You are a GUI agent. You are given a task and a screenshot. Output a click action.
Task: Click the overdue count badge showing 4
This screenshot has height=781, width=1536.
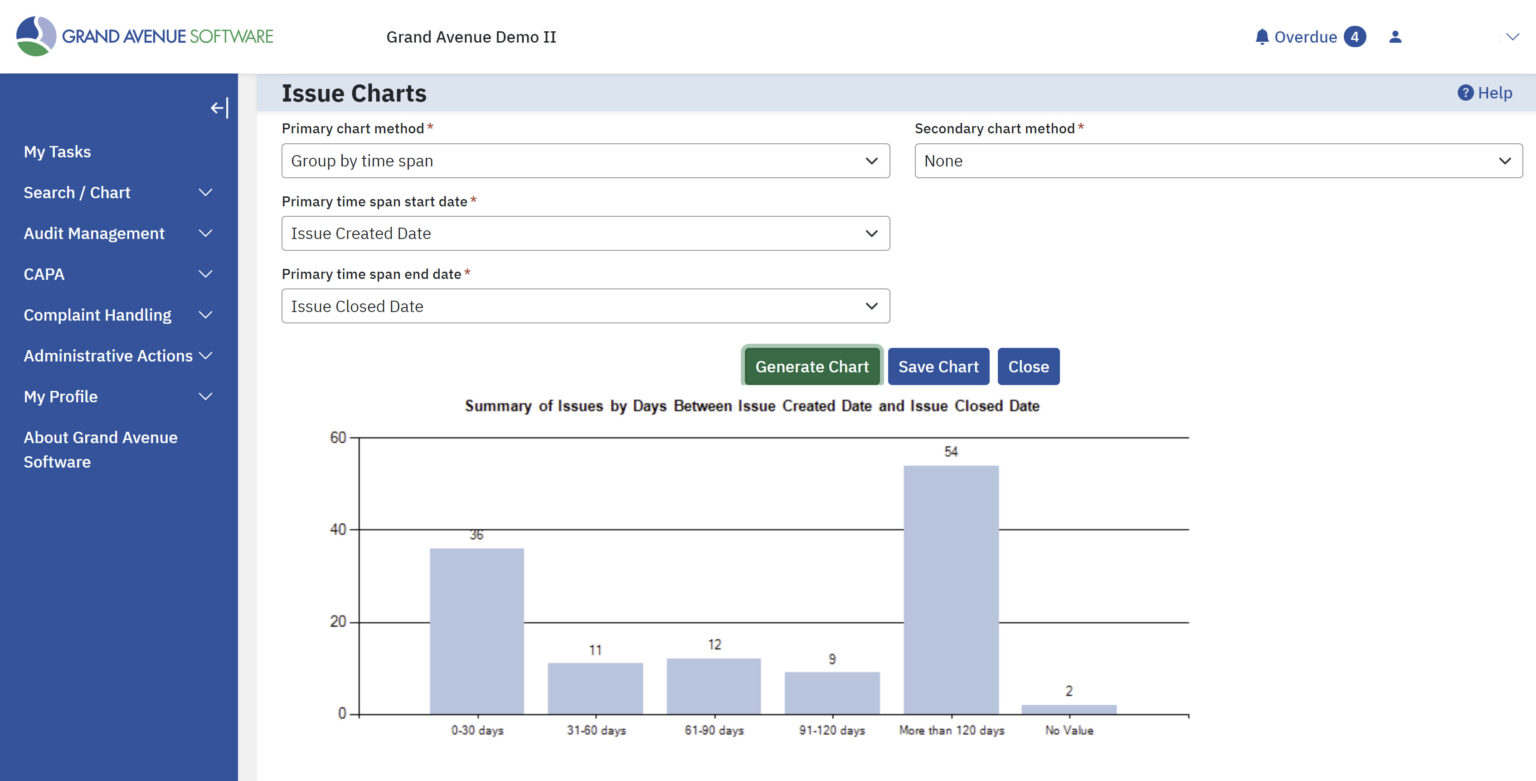1355,36
